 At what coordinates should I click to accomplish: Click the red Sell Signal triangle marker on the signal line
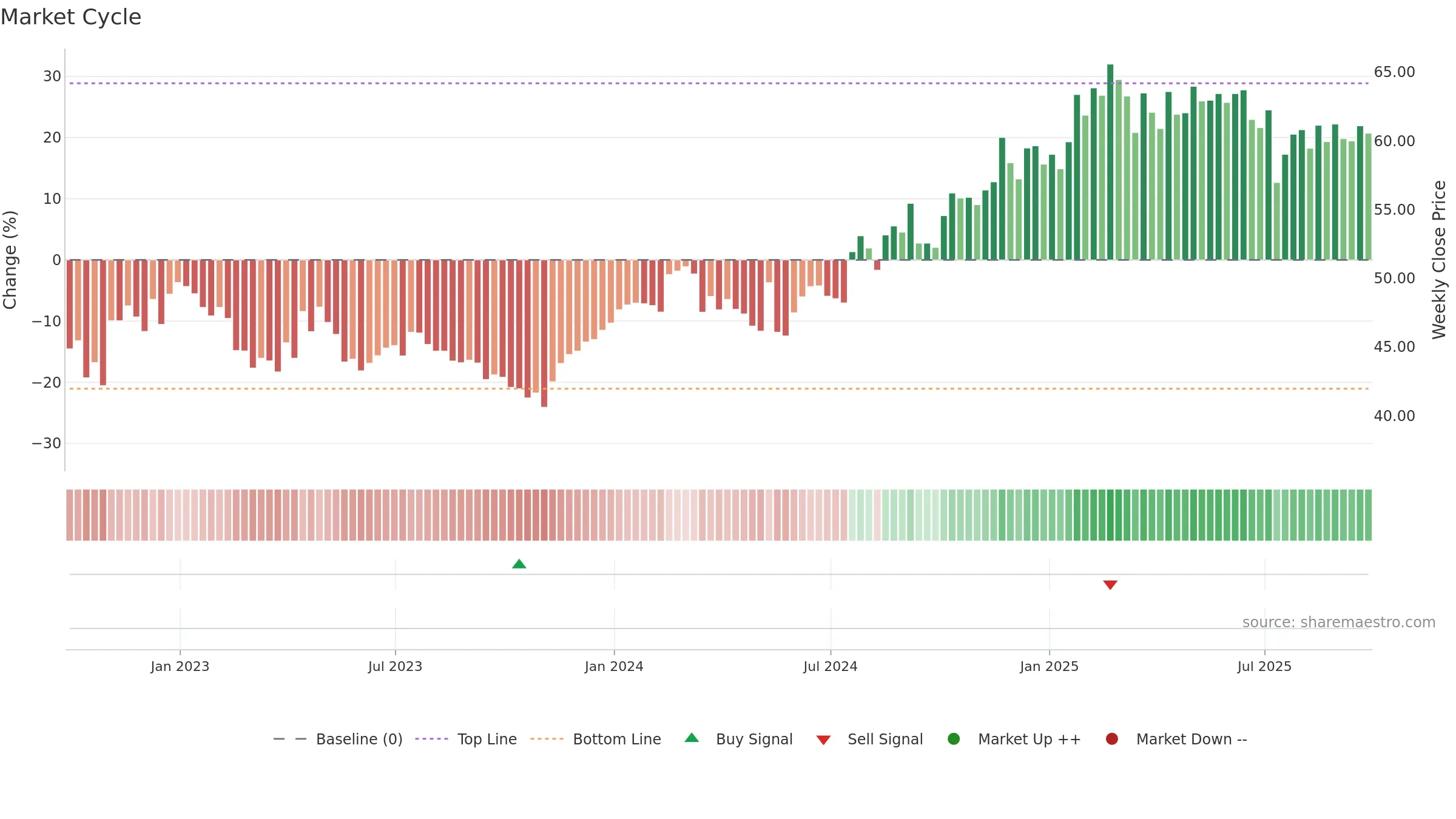pyautogui.click(x=1110, y=585)
